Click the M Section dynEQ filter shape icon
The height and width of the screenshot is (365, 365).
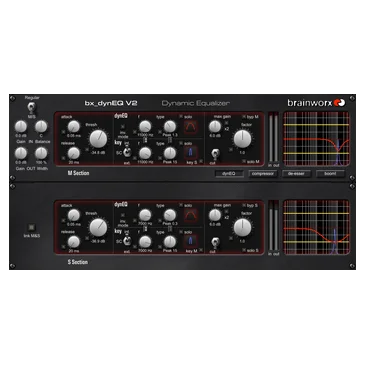click(190, 127)
